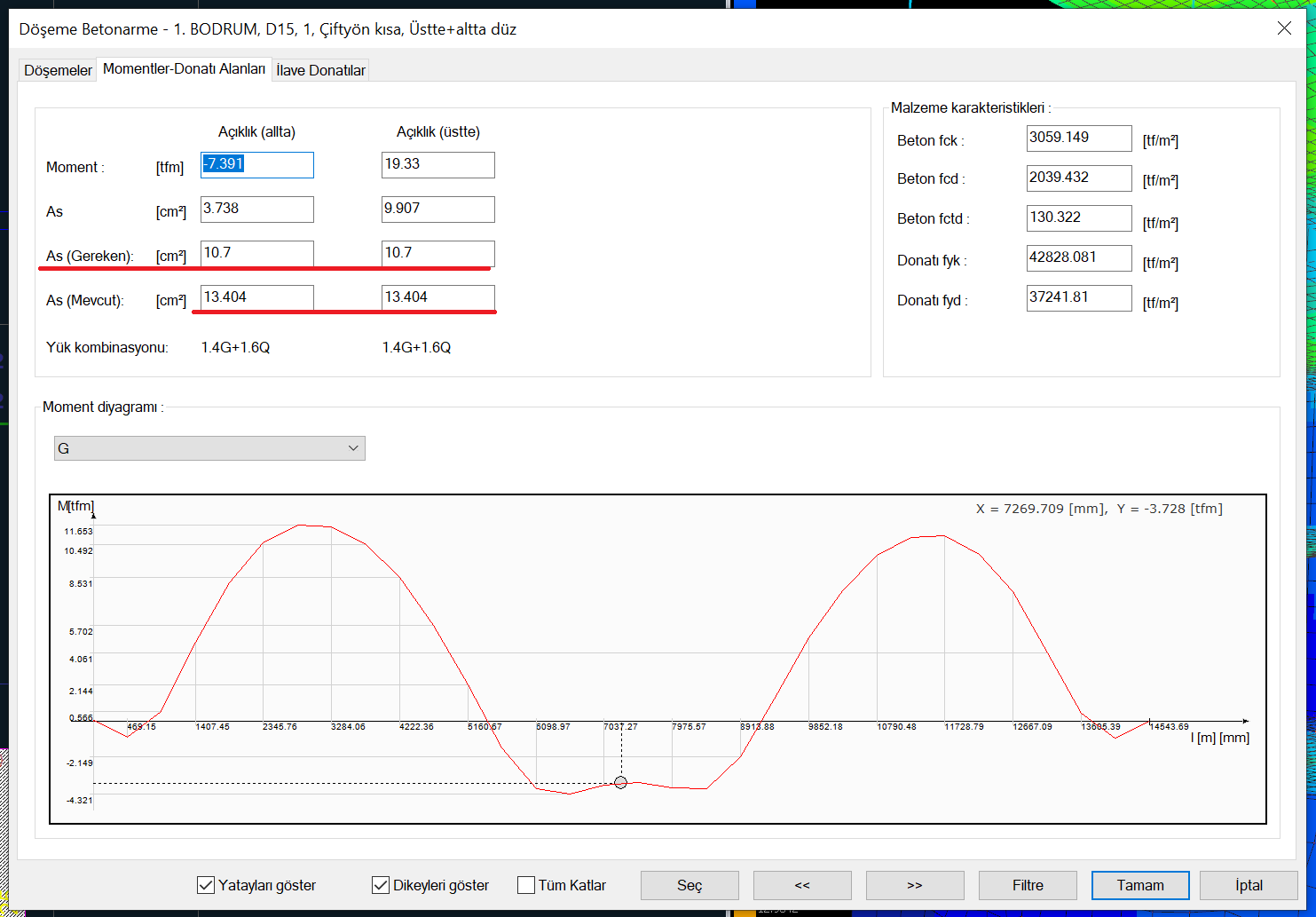This screenshot has height=917, width=1316.
Task: Click the -4.321 axis value
Action: (80, 800)
